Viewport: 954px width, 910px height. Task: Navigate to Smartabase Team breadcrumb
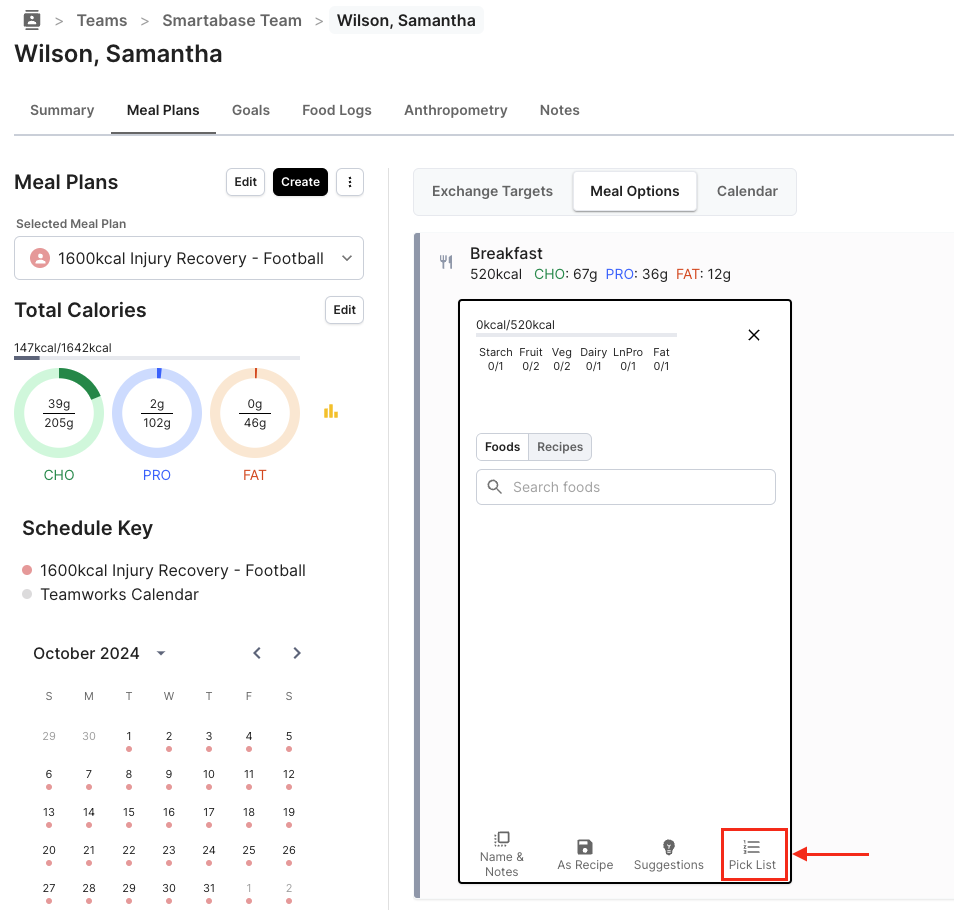(232, 20)
